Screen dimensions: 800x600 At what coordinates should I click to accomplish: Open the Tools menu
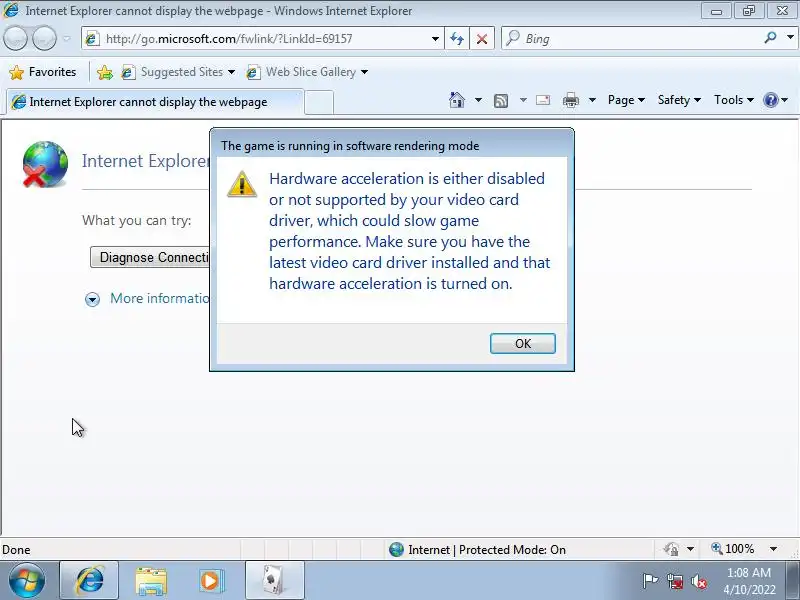[x=734, y=100]
